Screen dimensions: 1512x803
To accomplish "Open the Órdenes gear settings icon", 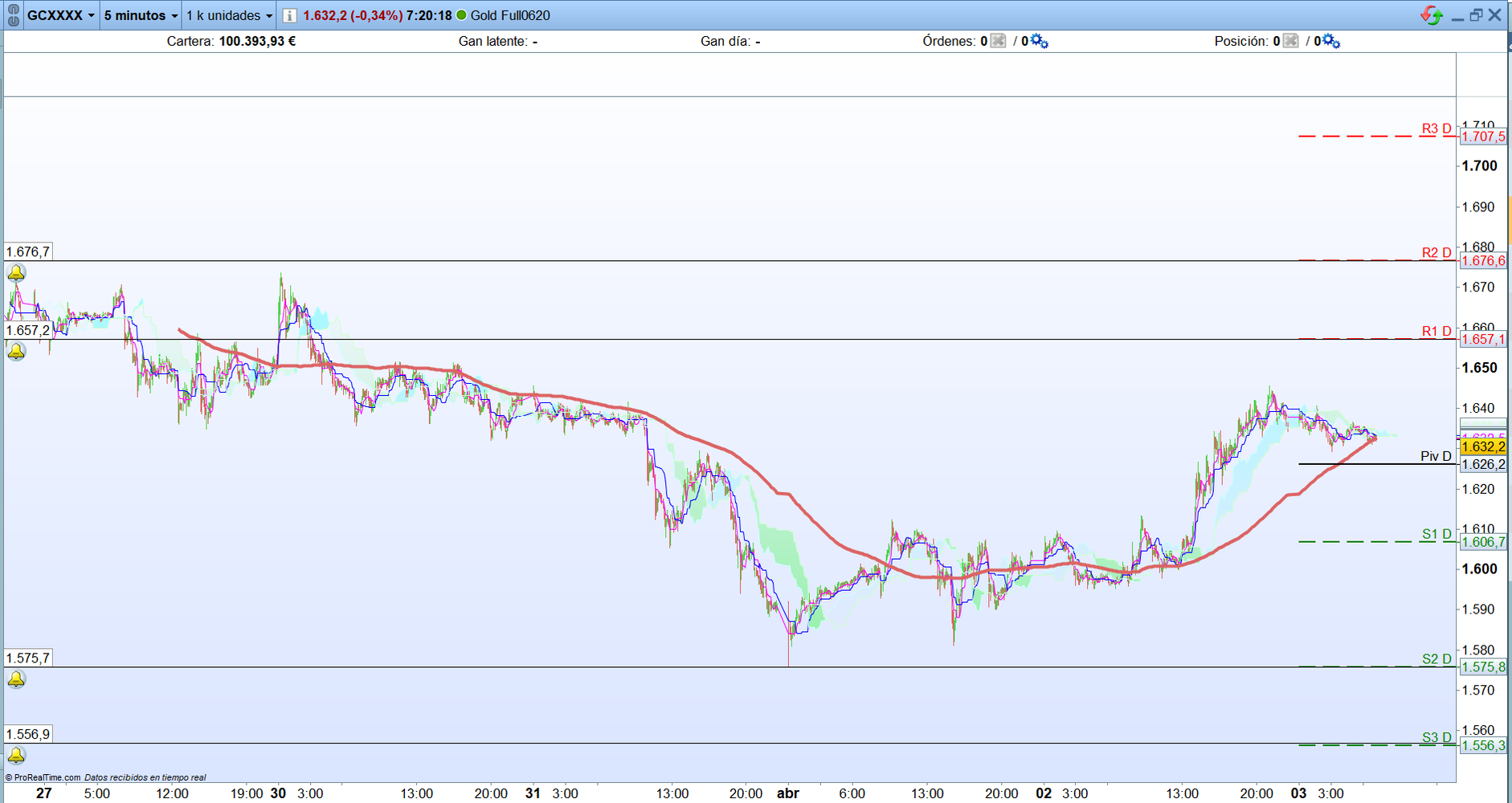I will 1040,41.
